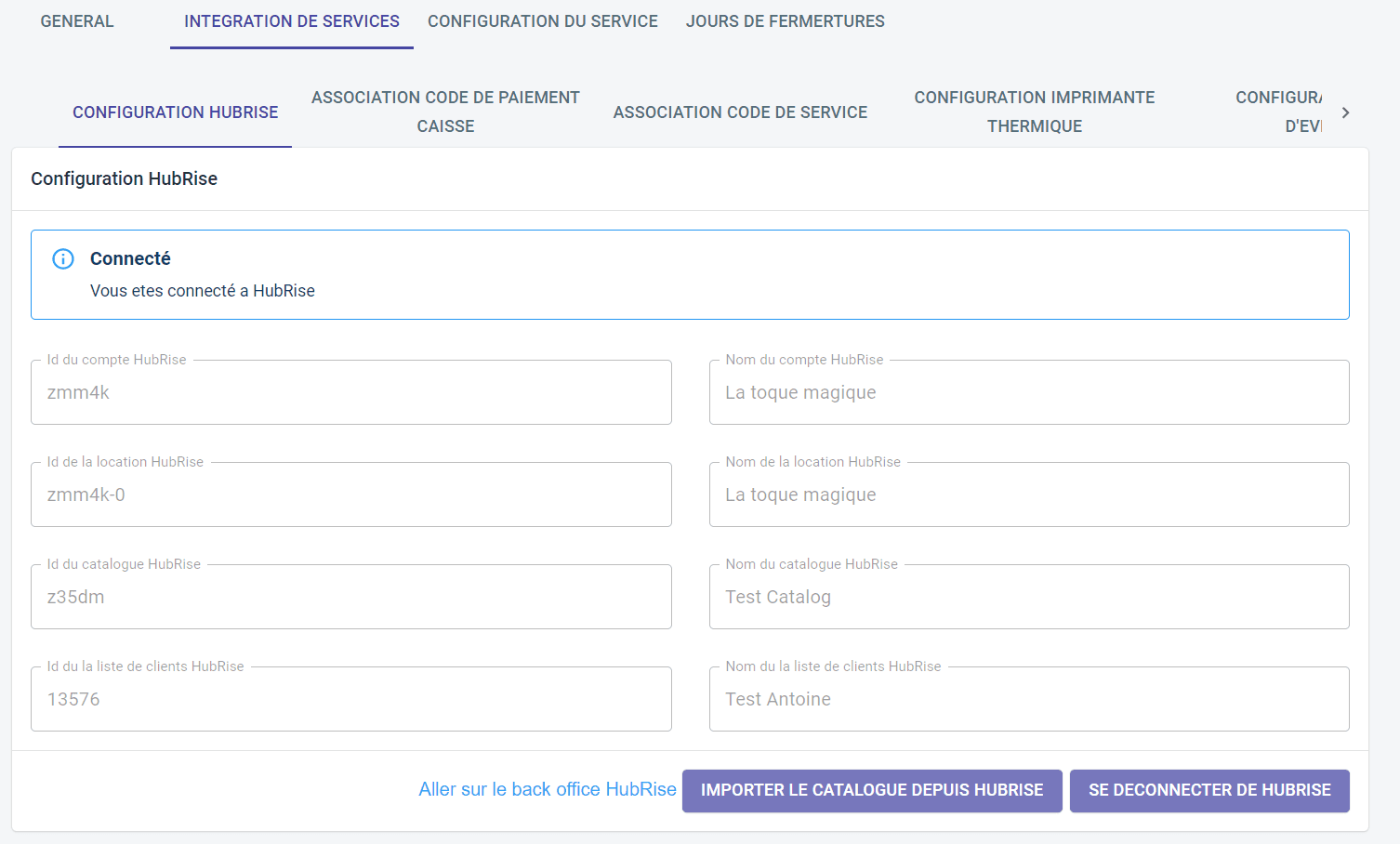This screenshot has height=844, width=1400.
Task: Click the Id du catalogue HubRise field
Action: point(350,598)
